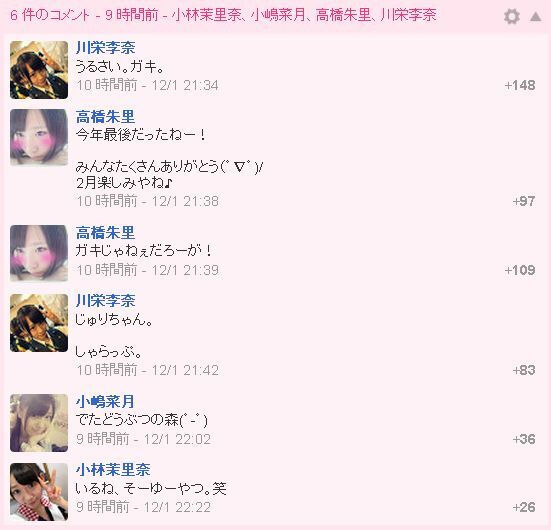Click the +109 count on the ガキじゃねぇ comment
The image size is (551, 530).
[520, 270]
